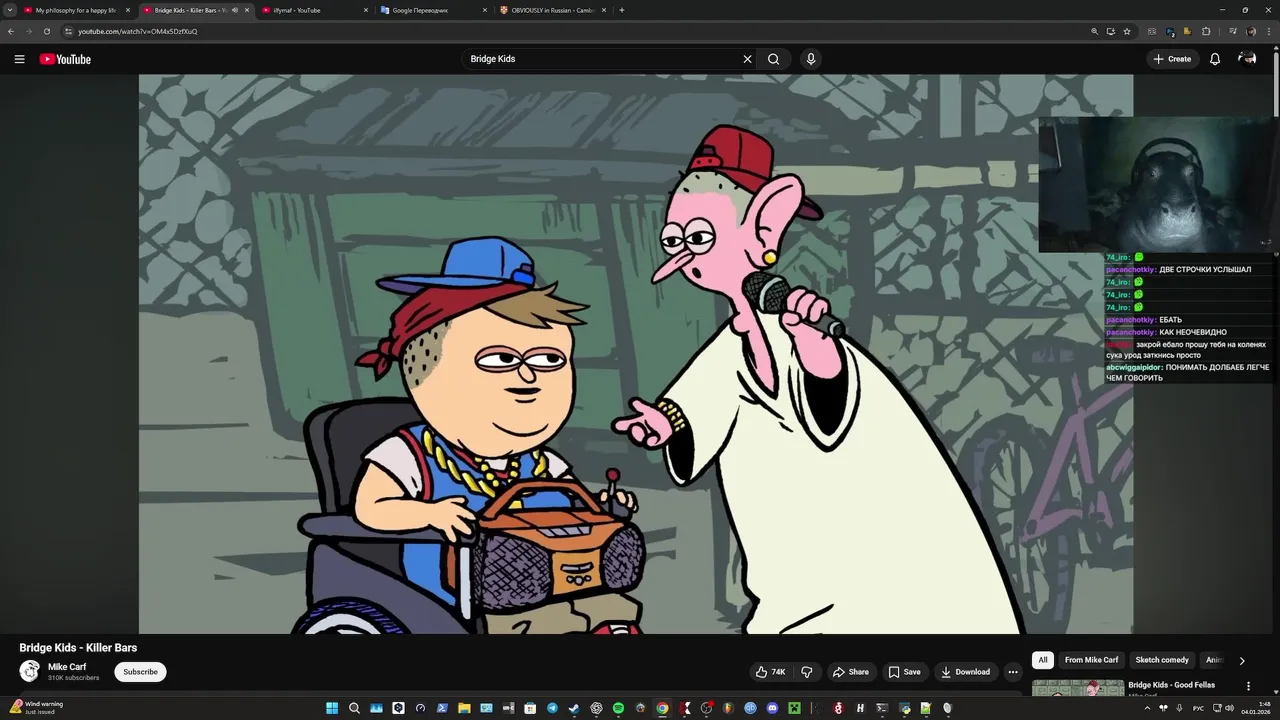Select the From Mike Carf chip
1280x720 pixels.
(1091, 660)
